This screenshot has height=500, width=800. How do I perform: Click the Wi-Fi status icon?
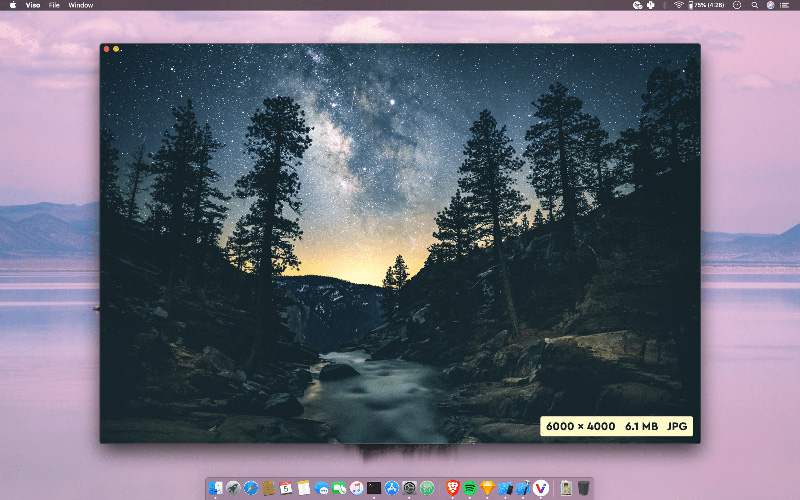(x=678, y=5)
